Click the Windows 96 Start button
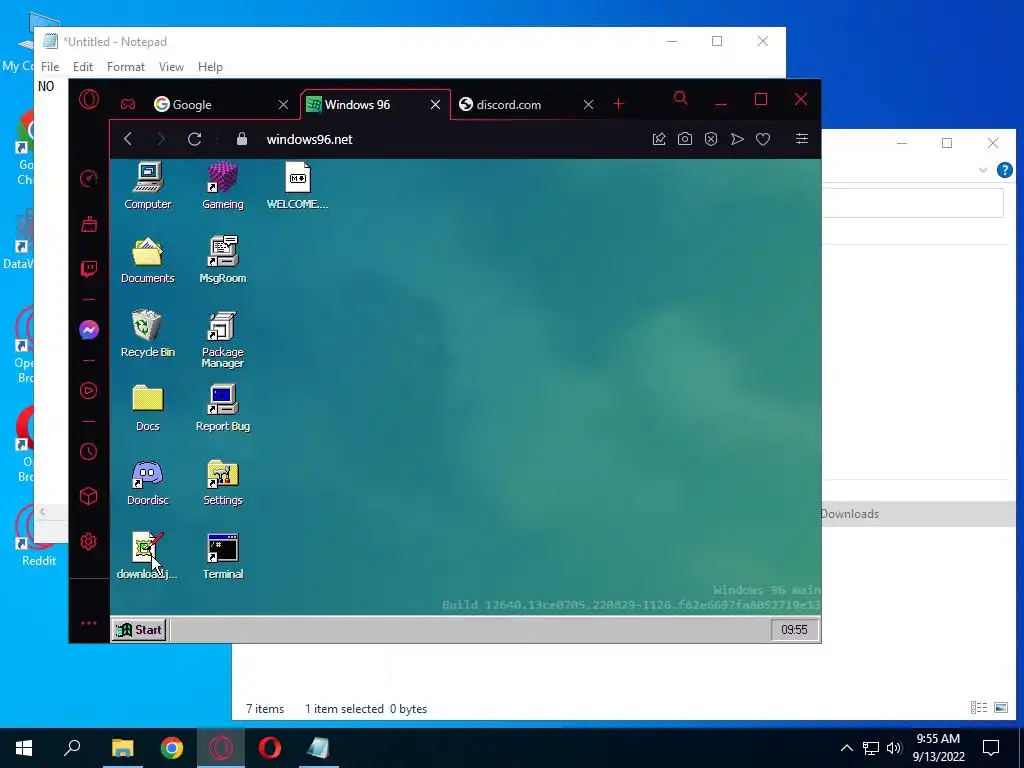Screen dimensions: 1024x768 tap(139, 630)
